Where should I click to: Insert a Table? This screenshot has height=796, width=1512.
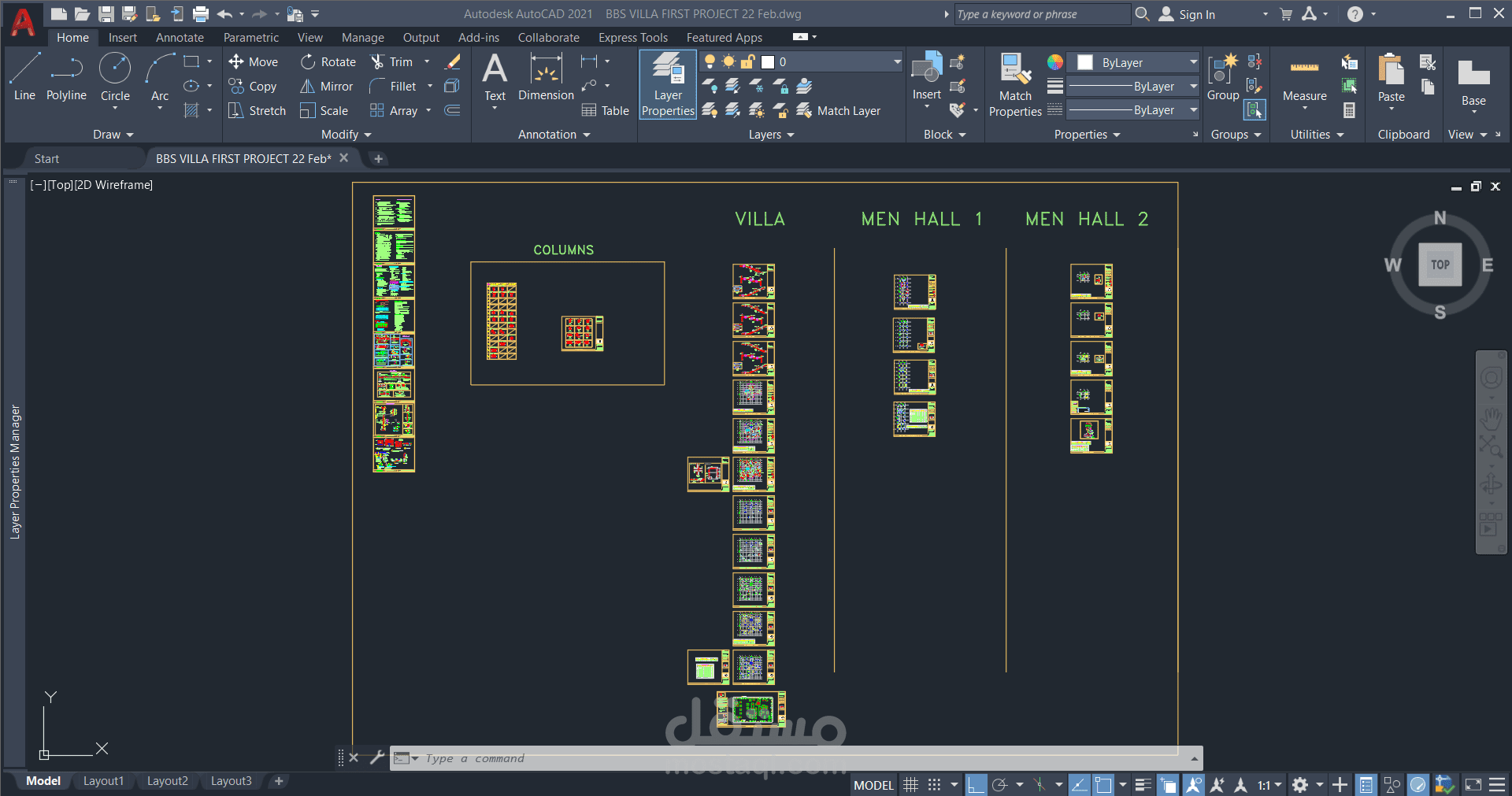point(605,110)
